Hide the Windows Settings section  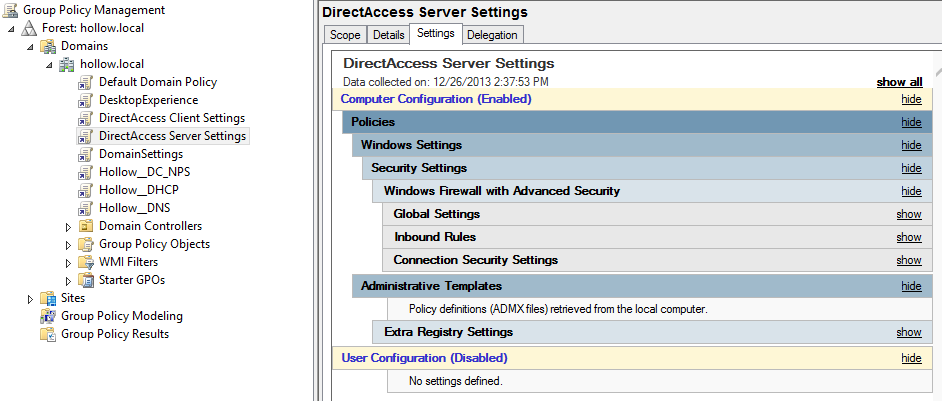[911, 145]
